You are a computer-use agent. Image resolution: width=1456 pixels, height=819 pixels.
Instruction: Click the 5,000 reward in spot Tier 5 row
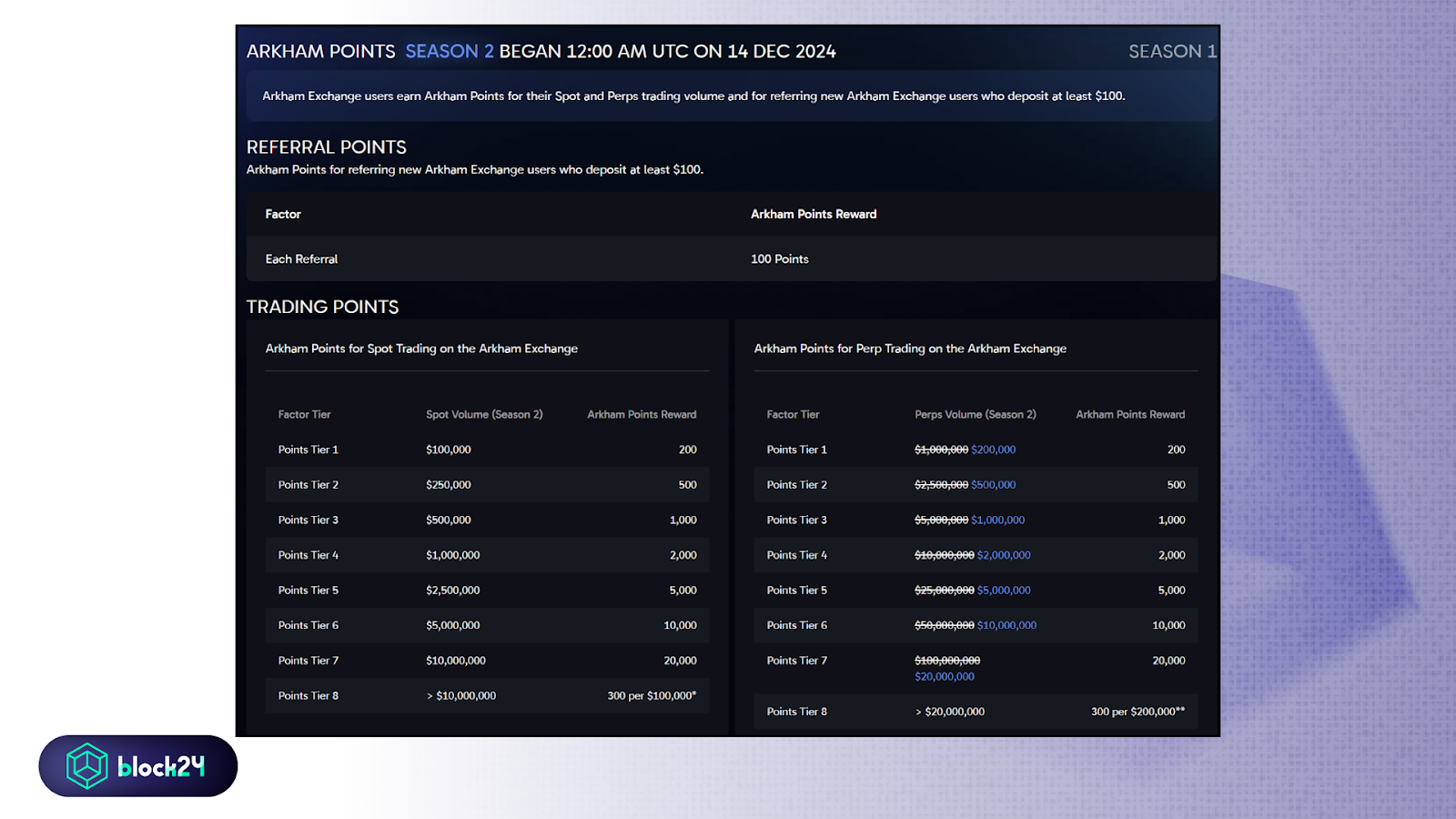(683, 591)
